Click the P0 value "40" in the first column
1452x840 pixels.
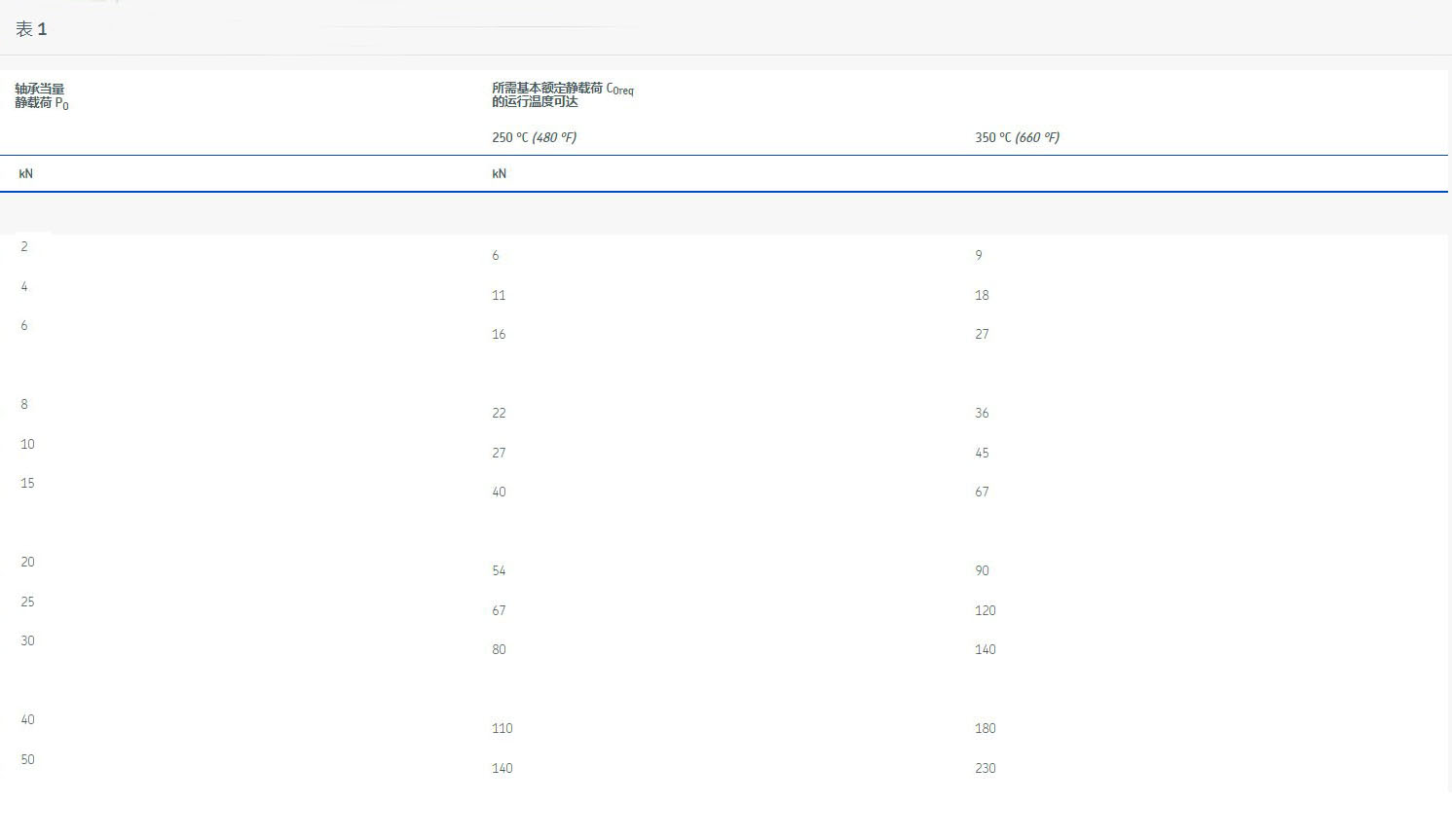27,720
